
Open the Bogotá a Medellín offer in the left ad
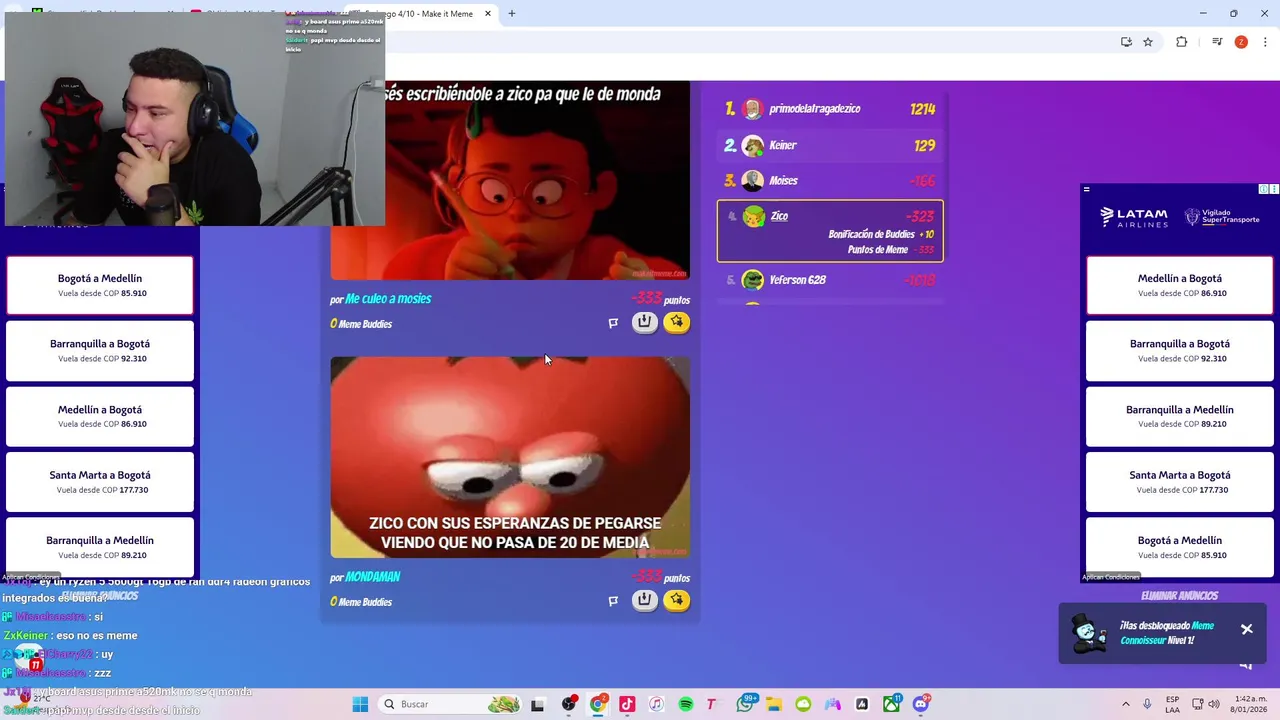click(100, 285)
